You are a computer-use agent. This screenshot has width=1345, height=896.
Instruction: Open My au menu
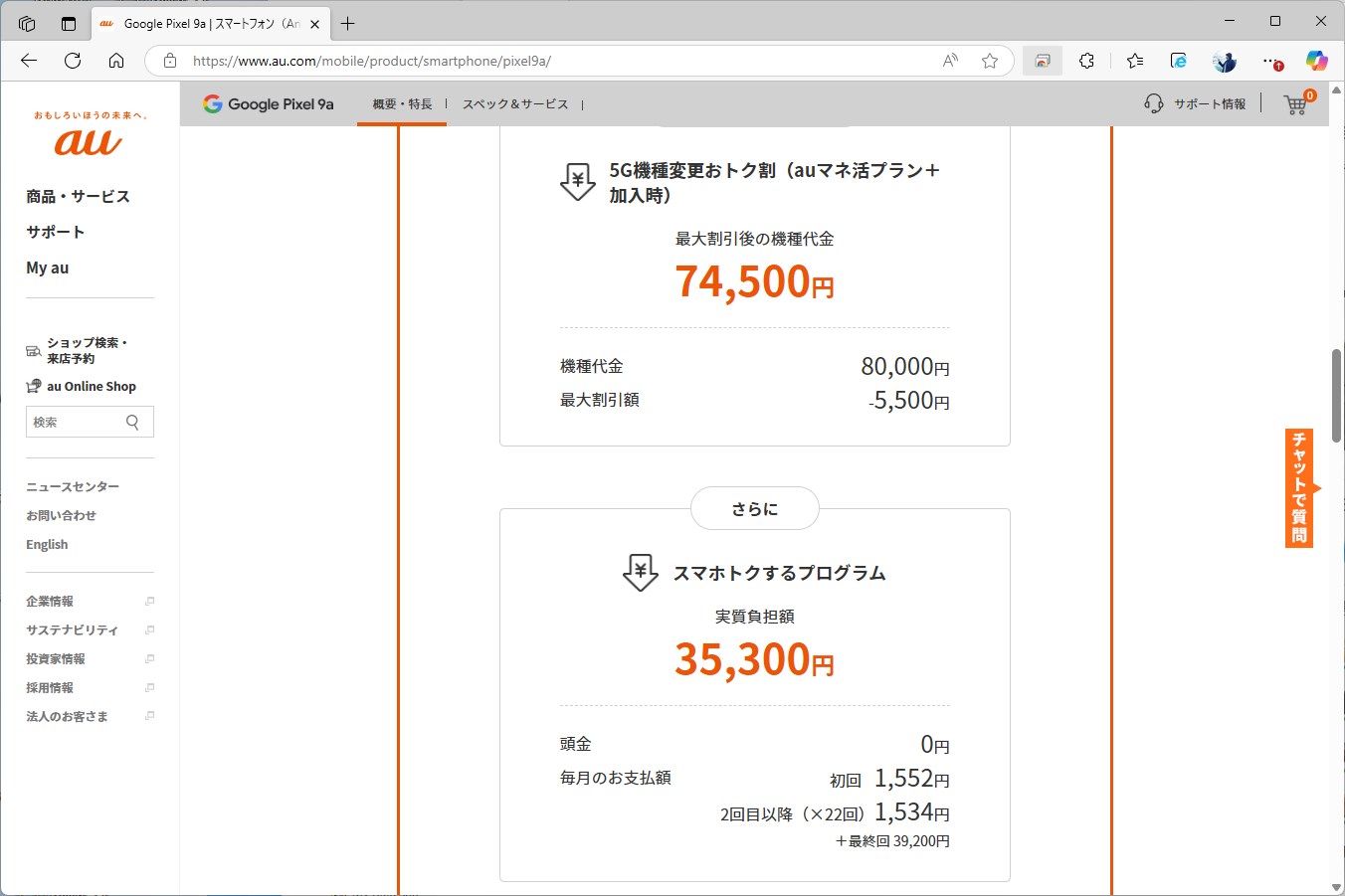click(x=48, y=268)
